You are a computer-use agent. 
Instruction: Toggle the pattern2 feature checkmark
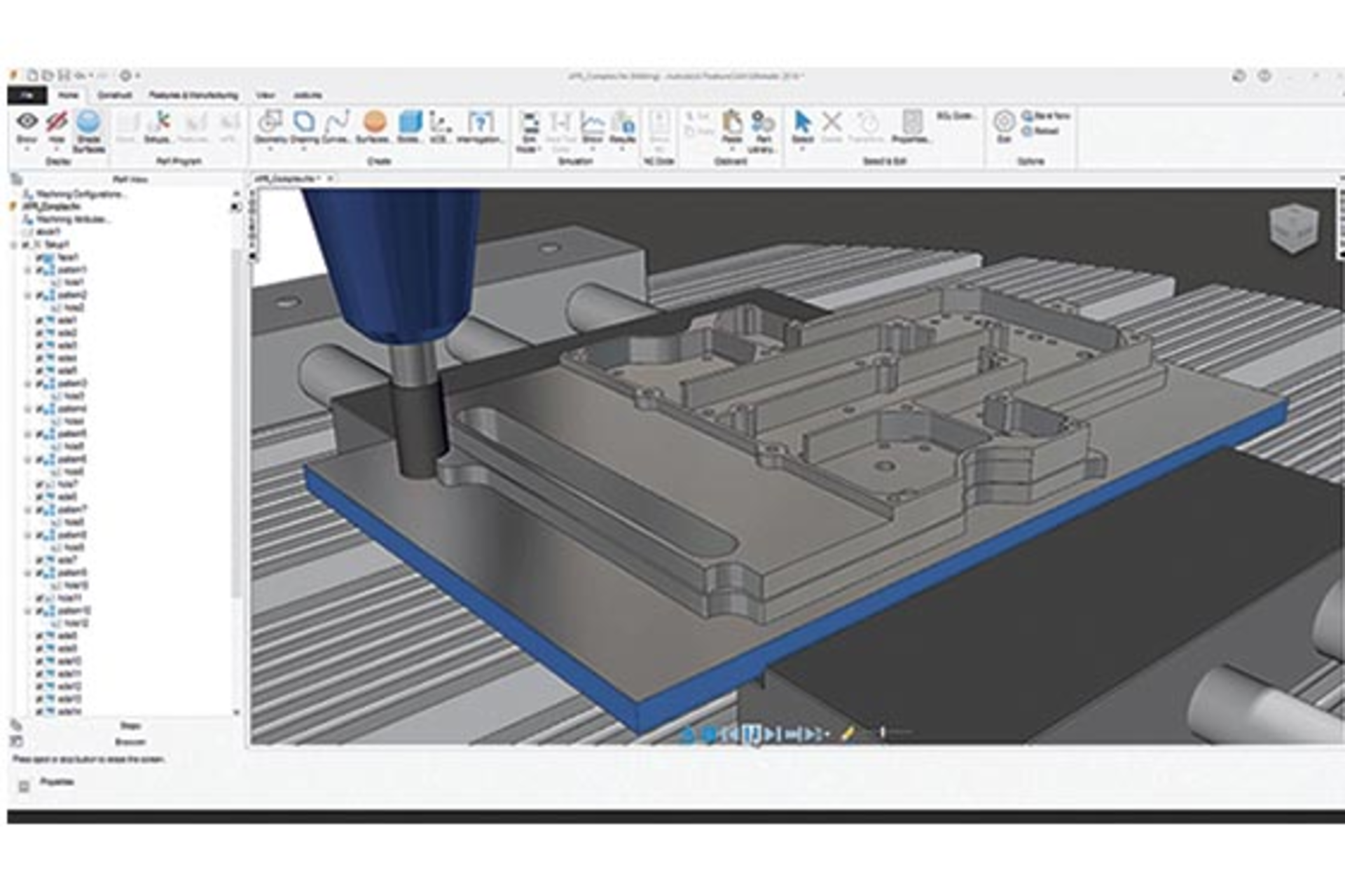40,296
